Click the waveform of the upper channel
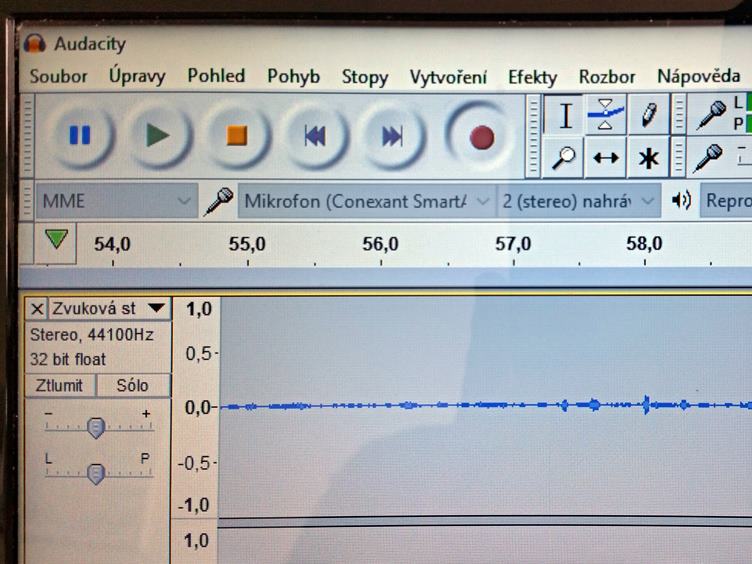Viewport: 752px width, 564px height. [485, 406]
